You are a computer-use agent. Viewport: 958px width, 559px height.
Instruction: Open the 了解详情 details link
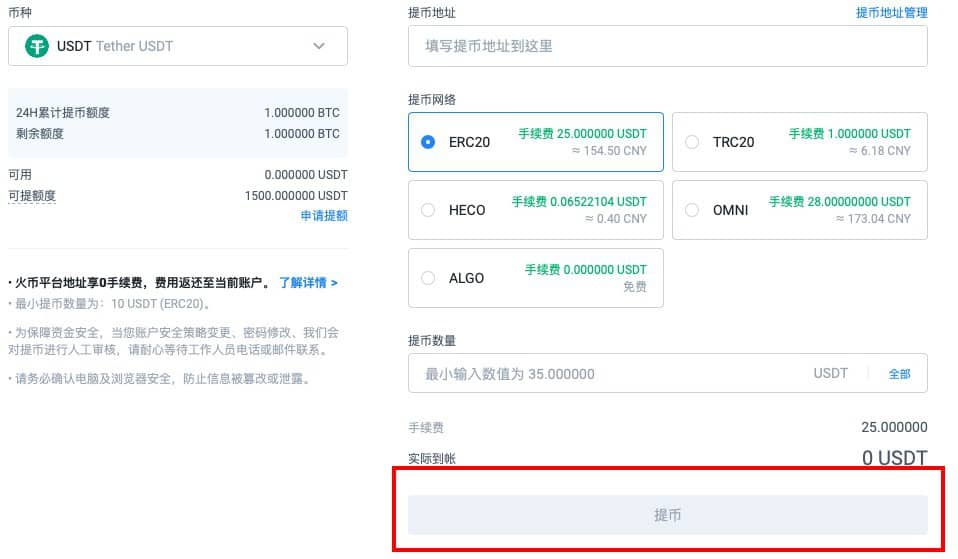[309, 282]
